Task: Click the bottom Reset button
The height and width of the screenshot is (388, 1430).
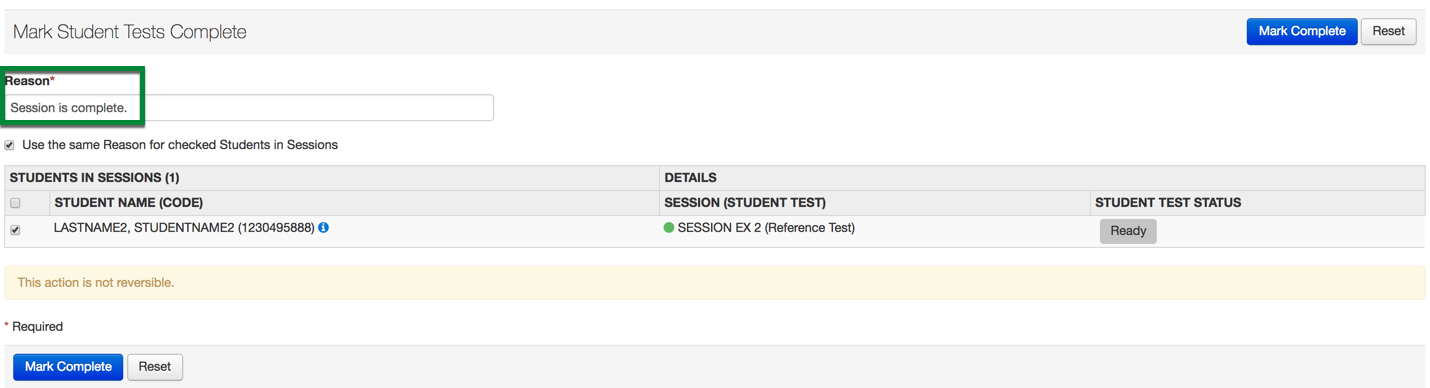Action: tap(155, 367)
